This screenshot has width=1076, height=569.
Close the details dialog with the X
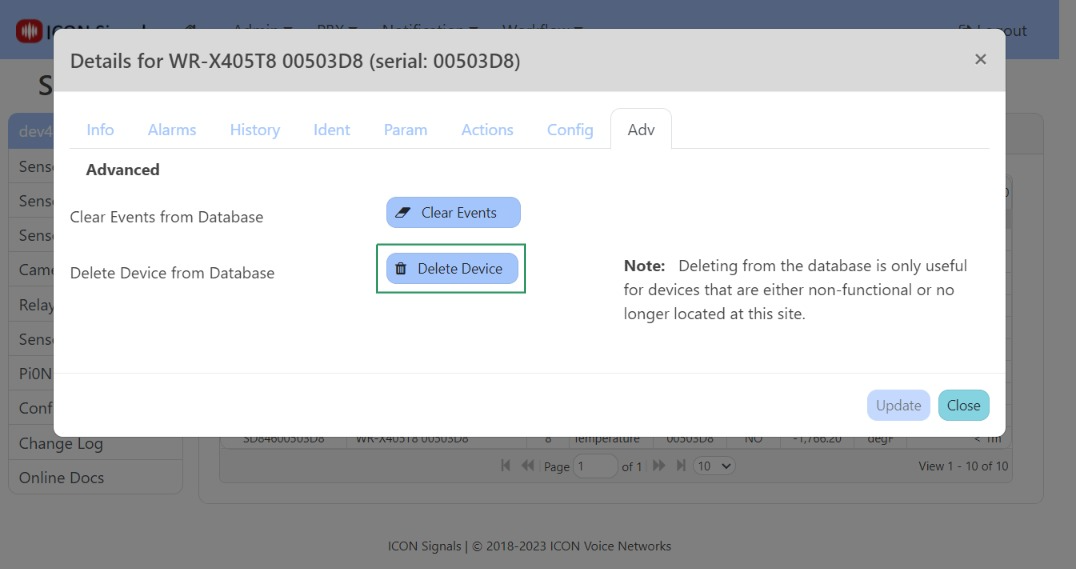(x=980, y=60)
